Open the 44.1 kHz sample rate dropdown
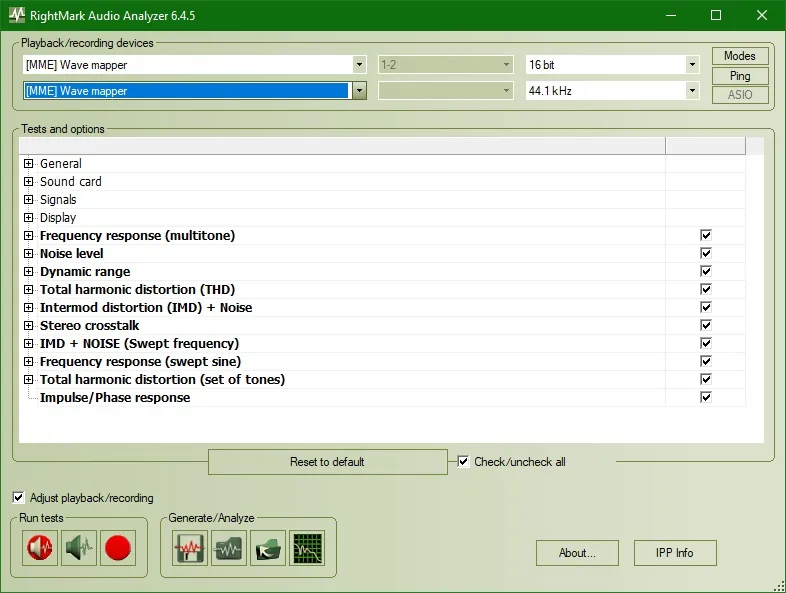The image size is (786, 593). coord(692,91)
